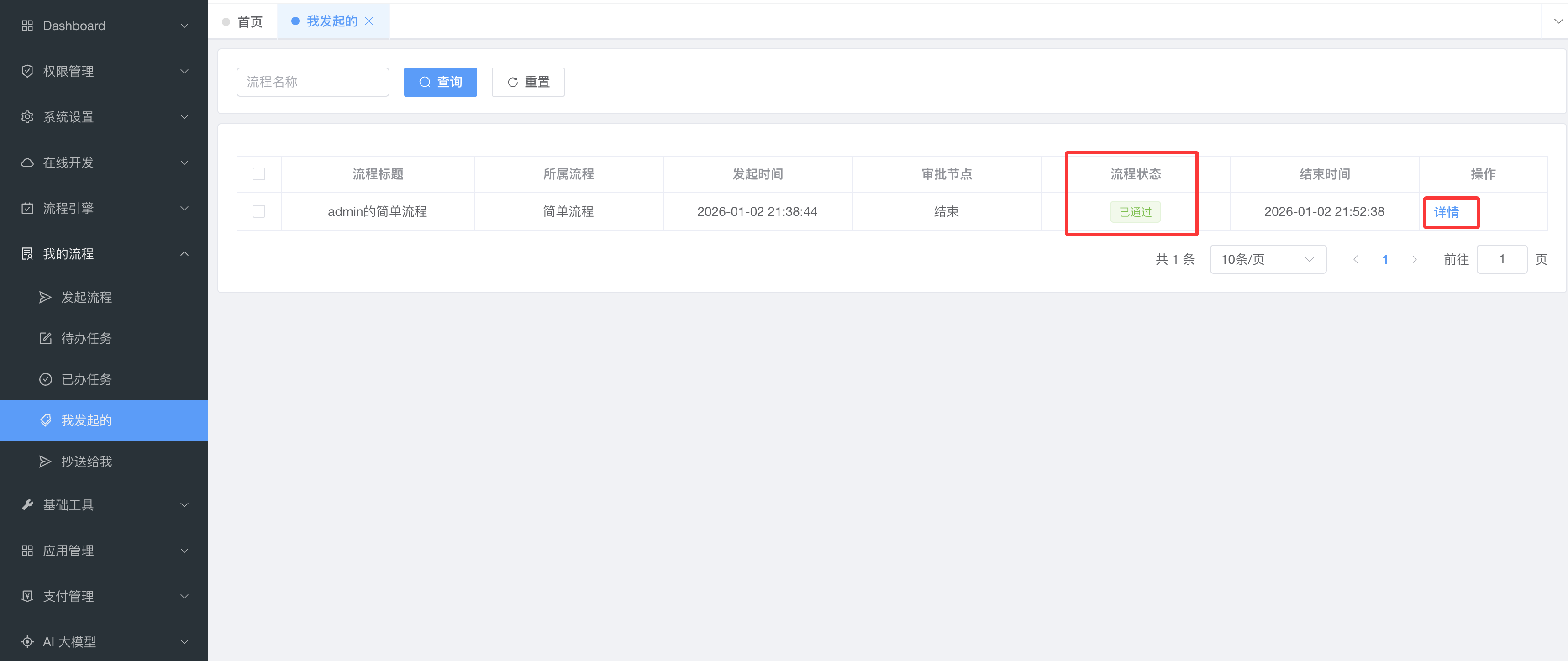The height and width of the screenshot is (661, 1568).
Task: Open 发起流程 in the sidebar
Action: point(86,297)
